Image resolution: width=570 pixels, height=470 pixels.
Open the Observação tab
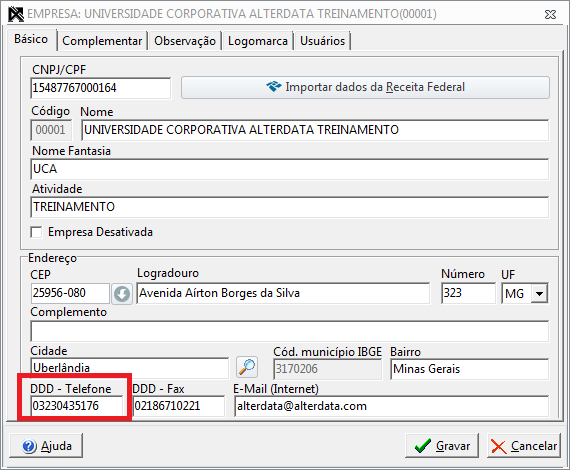185,41
